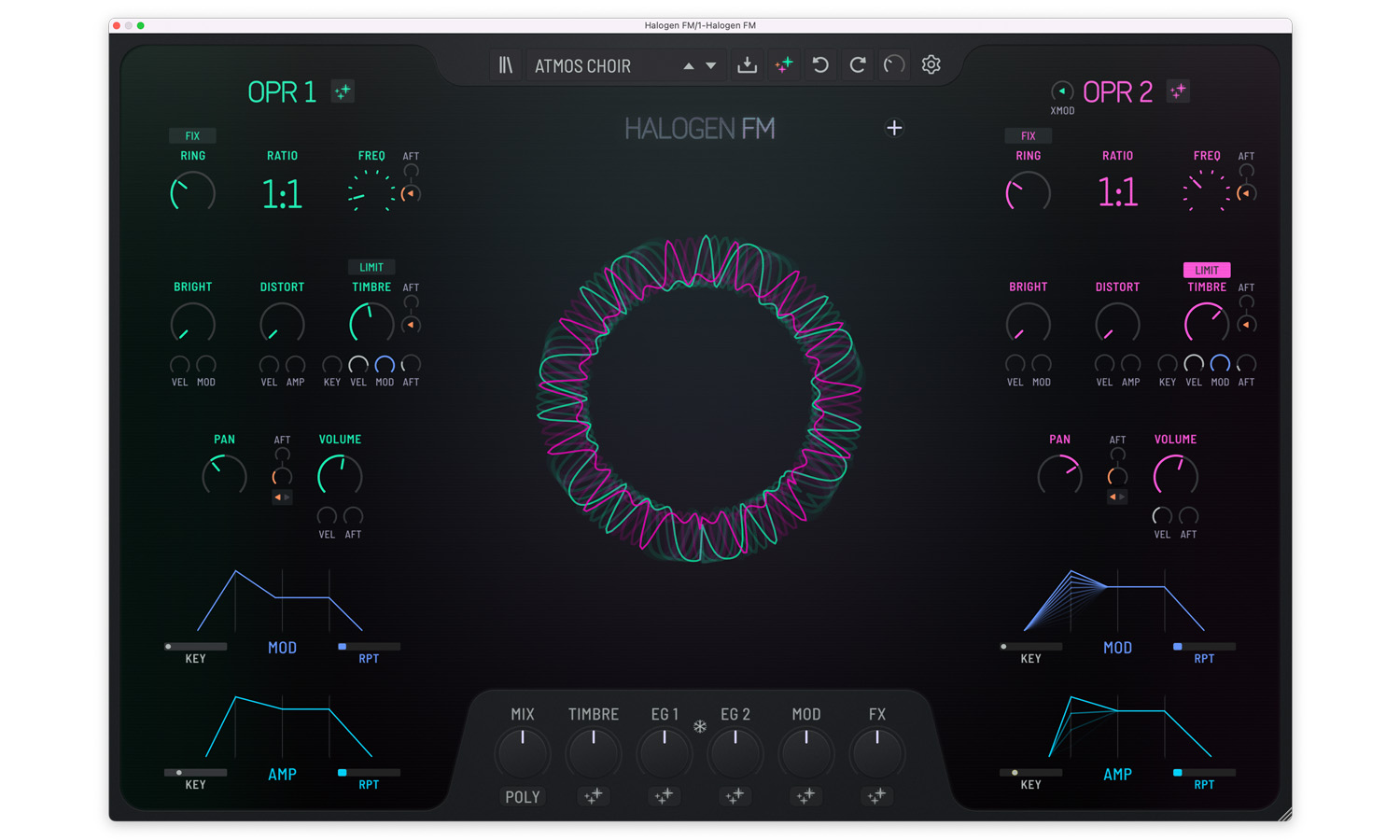Image resolution: width=1400 pixels, height=840 pixels.
Task: Click the sparkle button under MOD macro
Action: [805, 796]
